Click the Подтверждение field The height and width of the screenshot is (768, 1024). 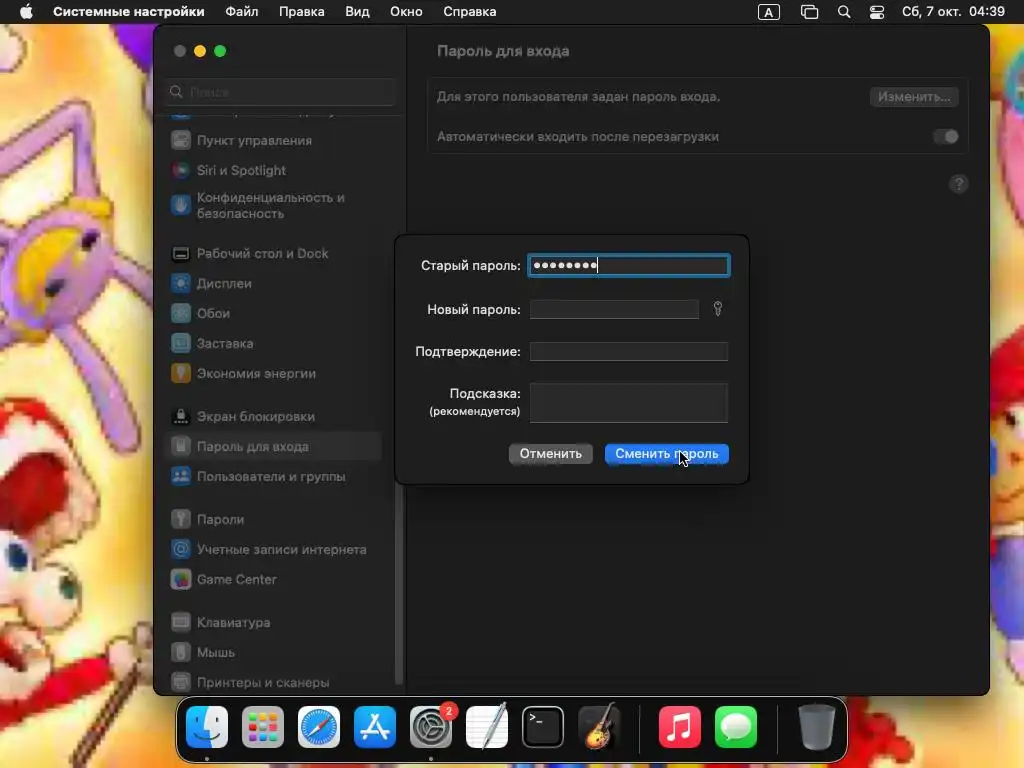coord(629,351)
